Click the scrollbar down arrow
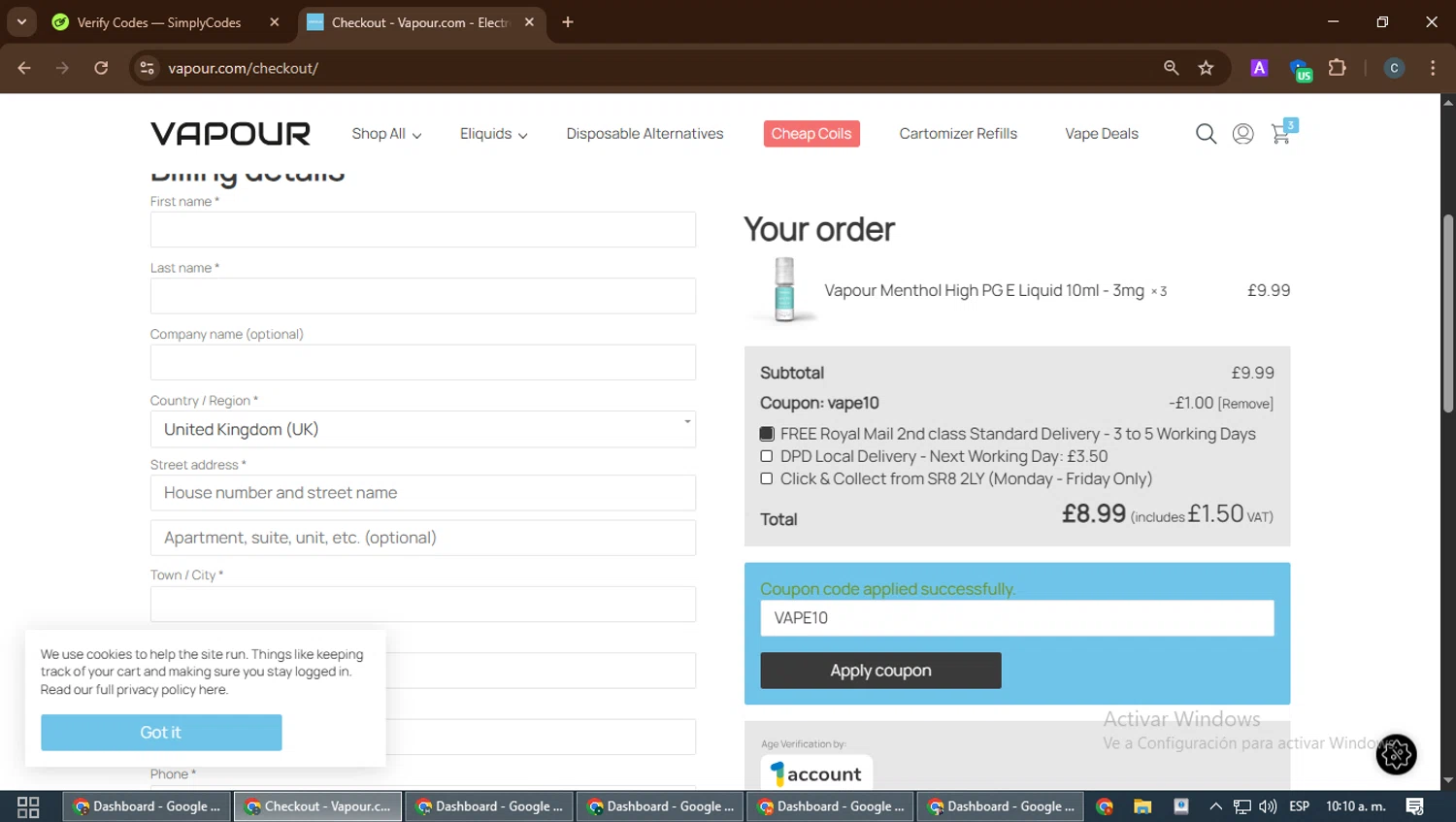This screenshot has width=1456, height=822. coord(1448,780)
